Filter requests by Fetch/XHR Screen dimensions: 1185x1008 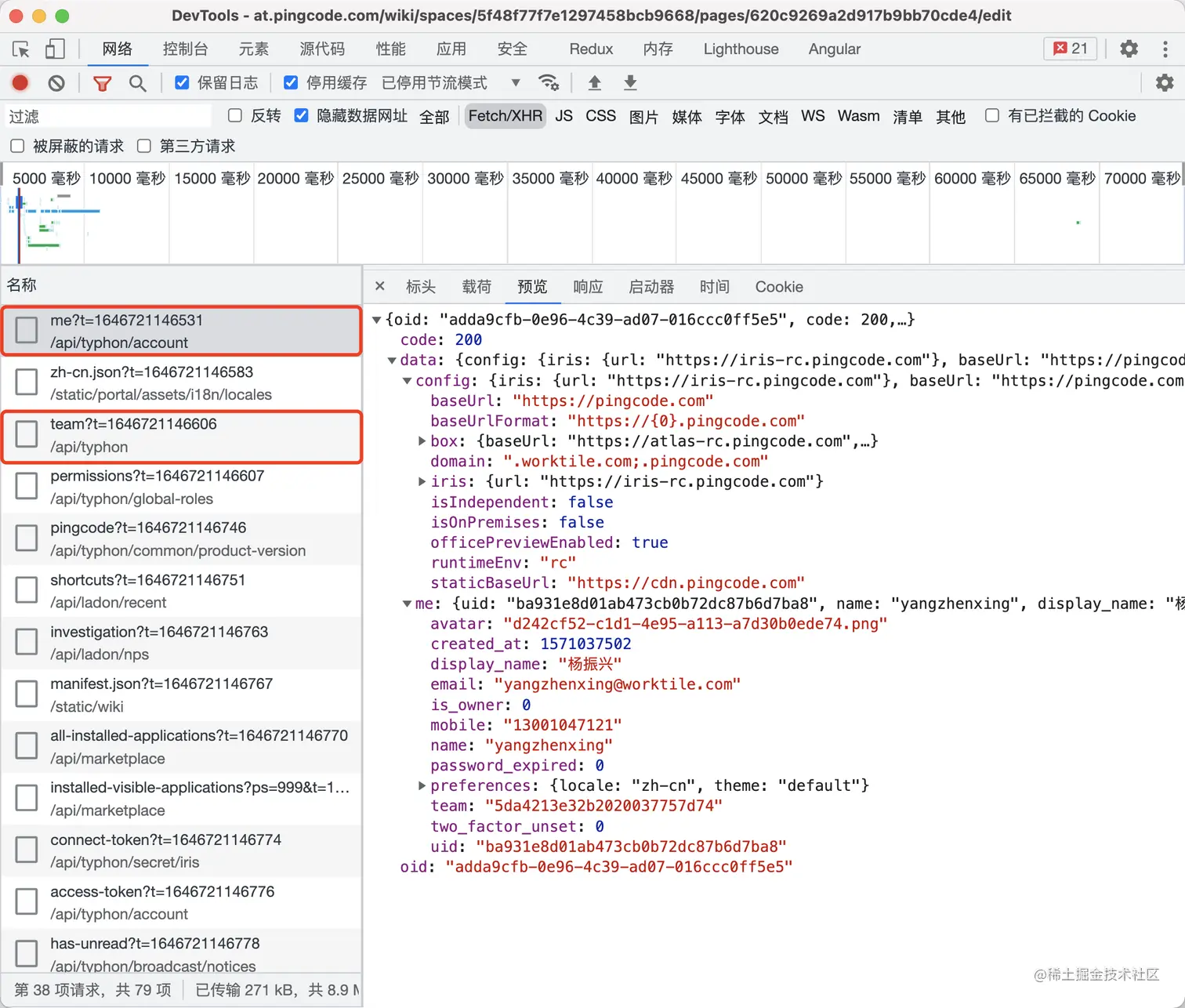[x=506, y=116]
